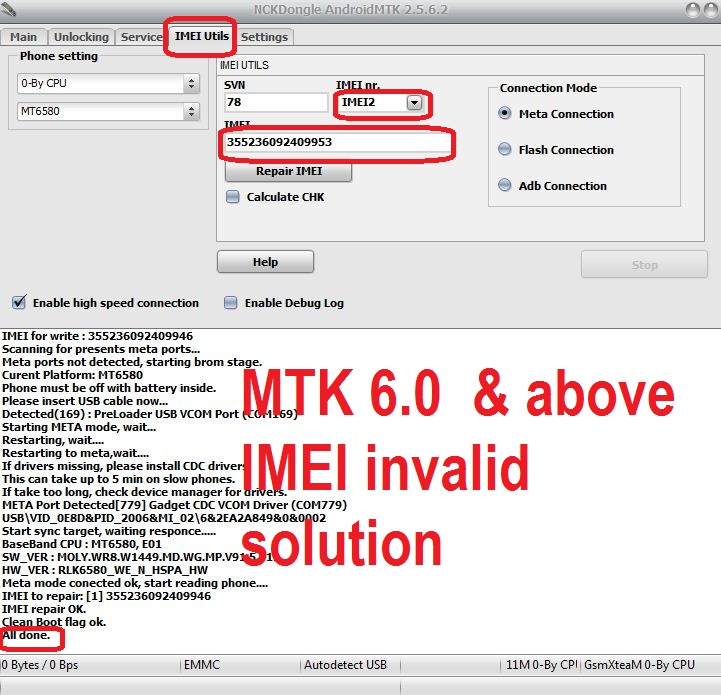Click 'HW_VER' log line
This screenshot has height=695, width=721.
pos(105,570)
